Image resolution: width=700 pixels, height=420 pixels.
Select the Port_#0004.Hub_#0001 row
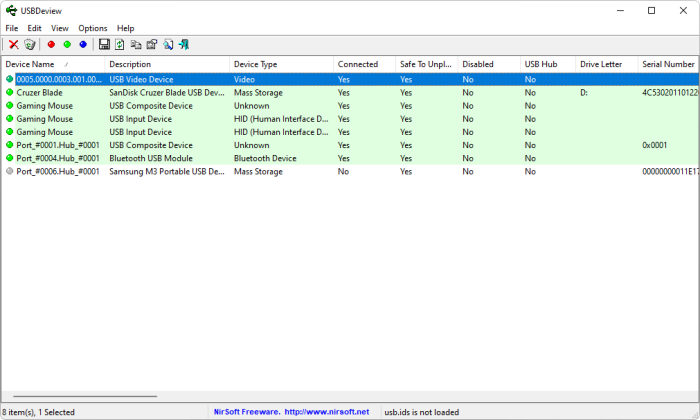350,158
